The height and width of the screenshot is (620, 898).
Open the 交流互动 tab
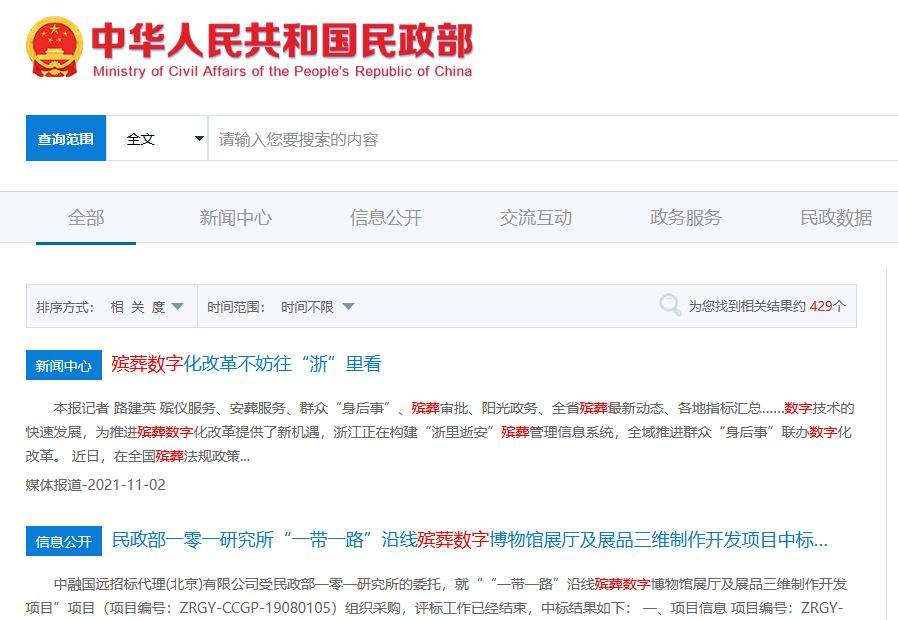[536, 218]
